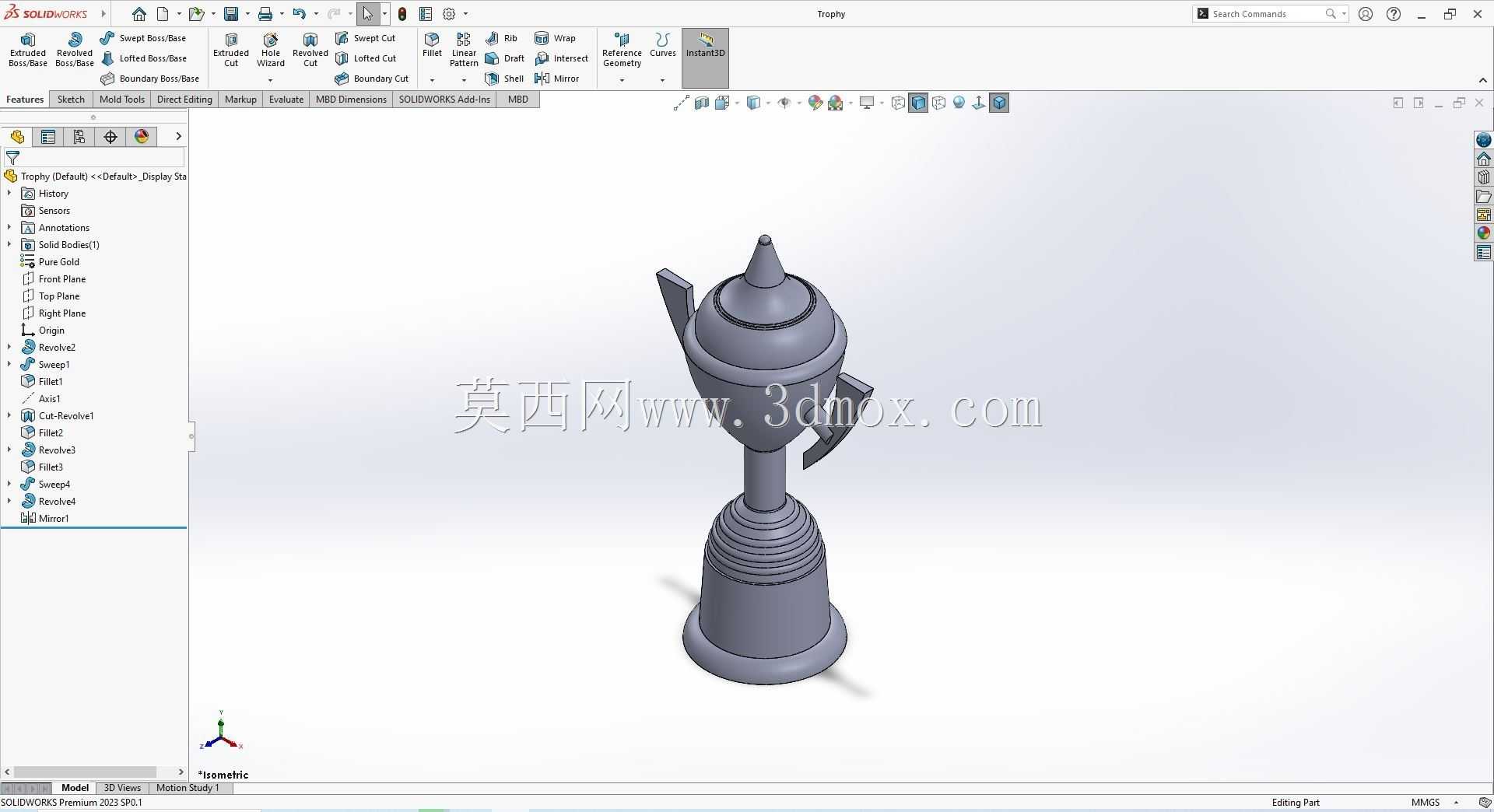Expand the History folder

click(x=9, y=194)
